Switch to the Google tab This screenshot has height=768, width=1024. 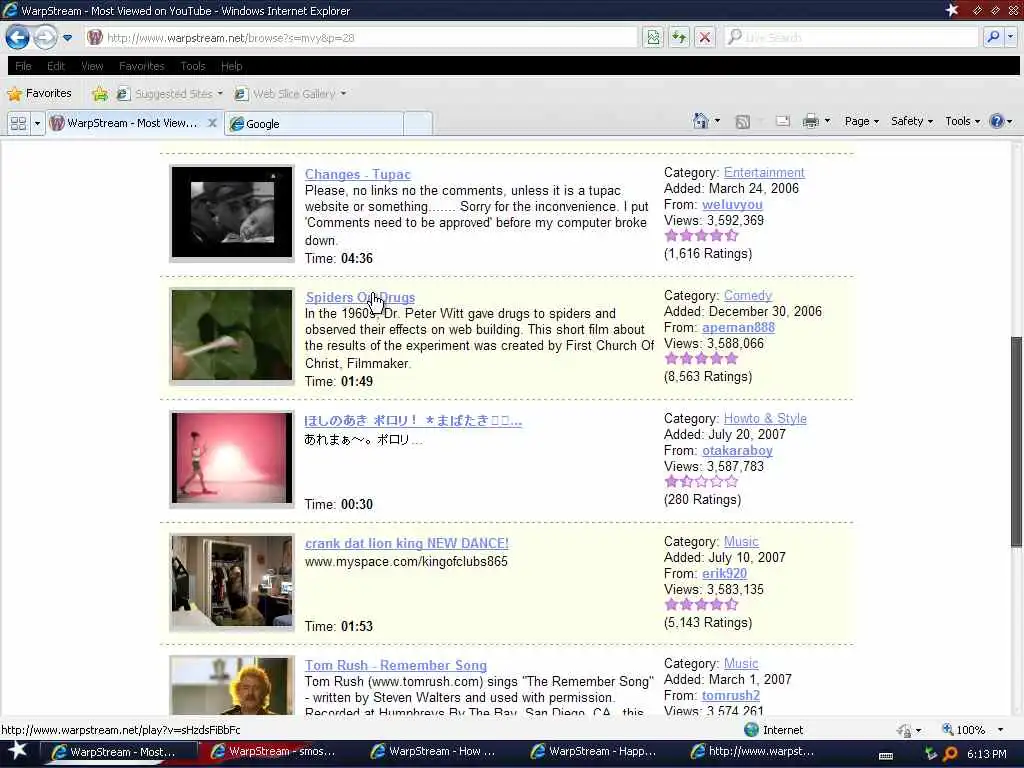click(x=313, y=123)
